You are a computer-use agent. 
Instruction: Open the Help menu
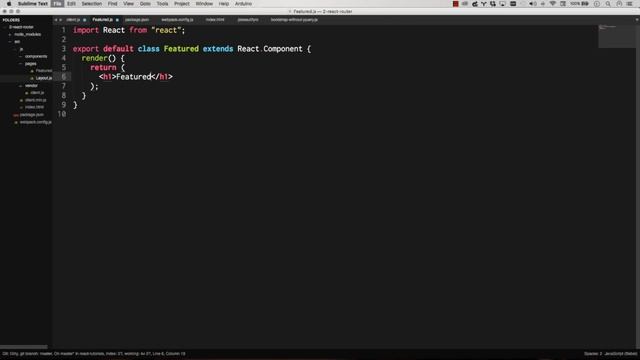224,4
